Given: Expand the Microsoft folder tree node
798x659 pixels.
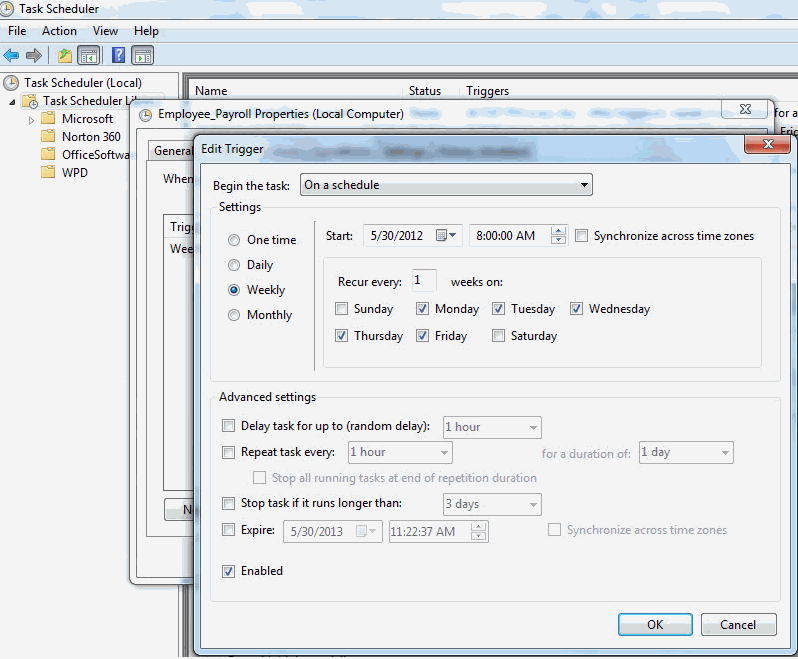Looking at the screenshot, I should tap(31, 119).
